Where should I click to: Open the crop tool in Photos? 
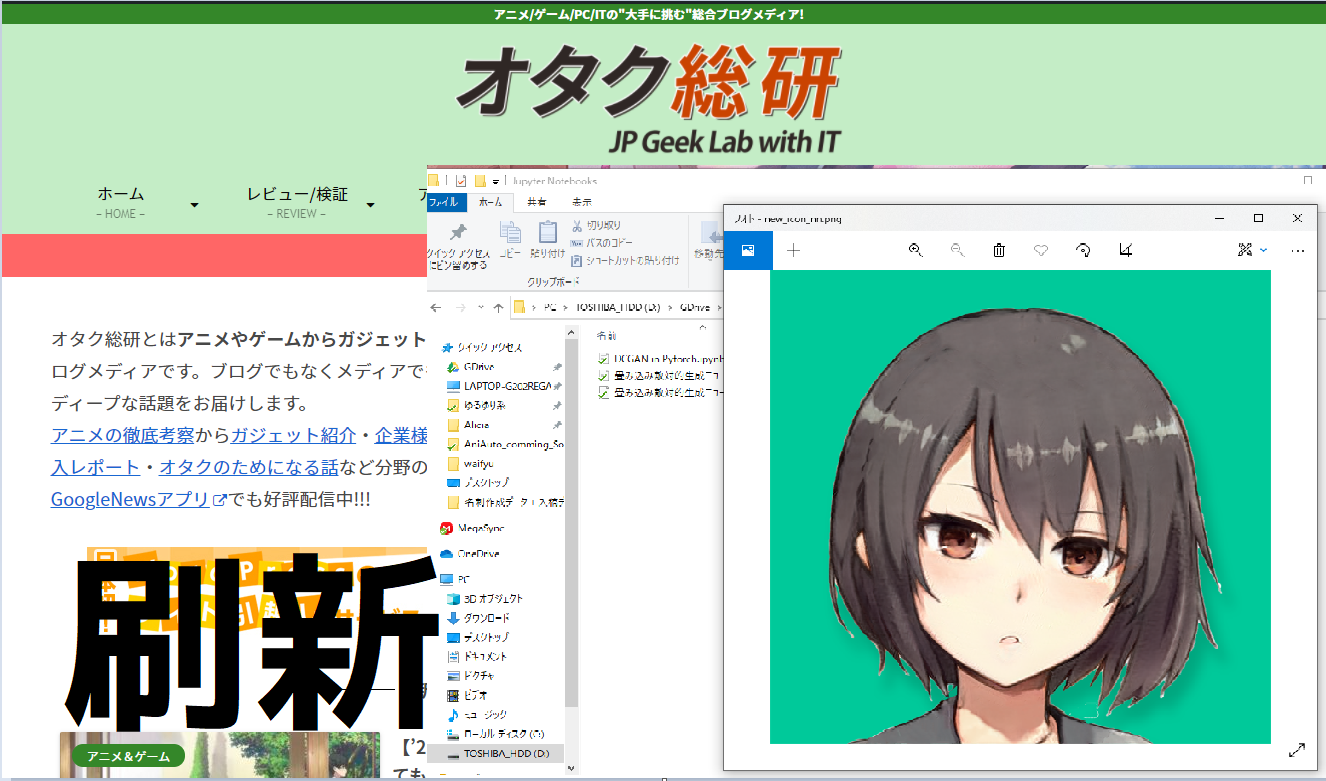click(1126, 250)
